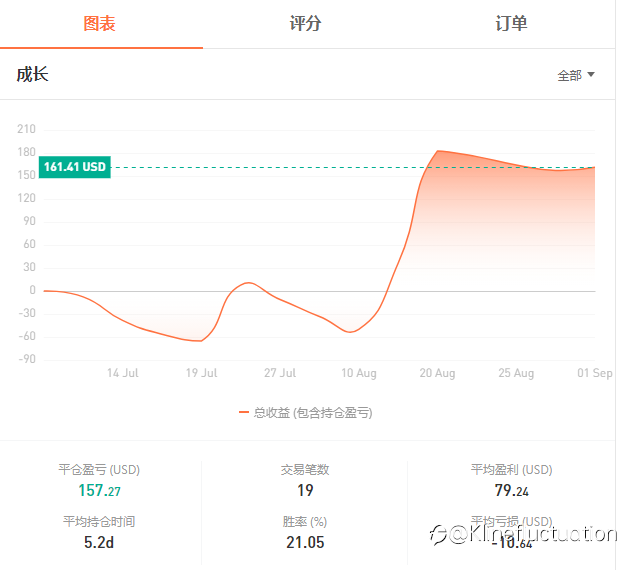
Task: Select the 10 Aug date label
Action: click(359, 373)
